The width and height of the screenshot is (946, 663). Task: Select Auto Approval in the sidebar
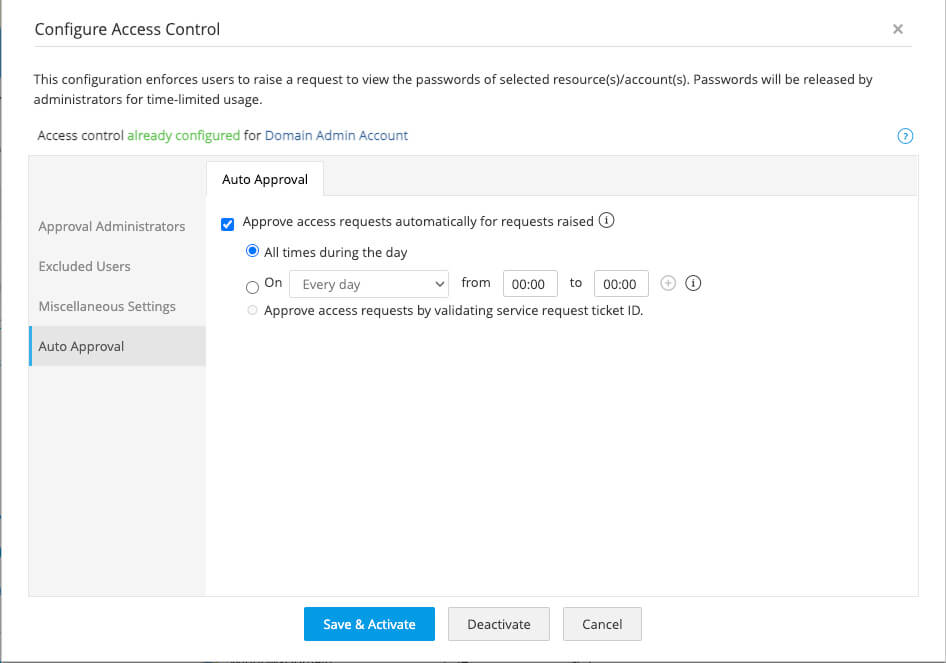click(82, 347)
